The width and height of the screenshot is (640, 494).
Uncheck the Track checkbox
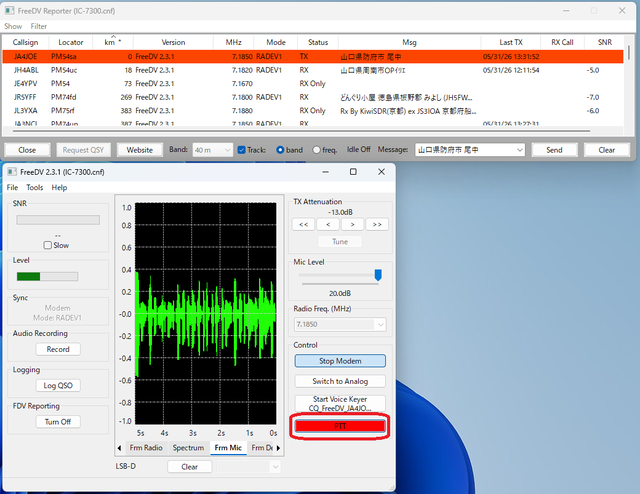(x=242, y=150)
